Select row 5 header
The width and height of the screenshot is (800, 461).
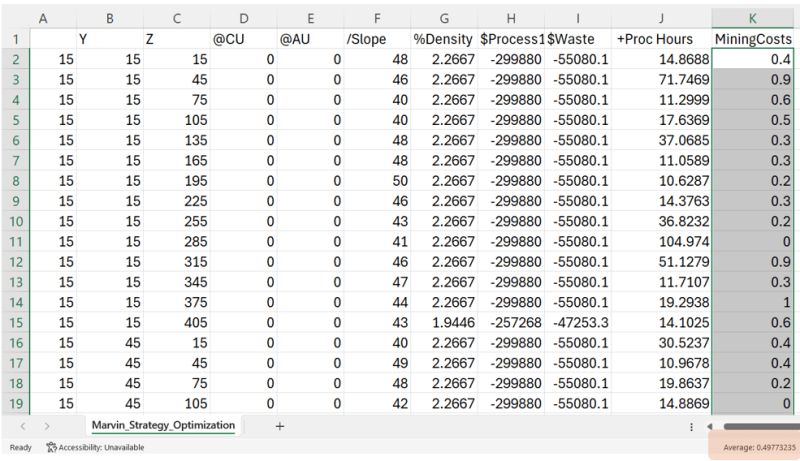(x=16, y=120)
